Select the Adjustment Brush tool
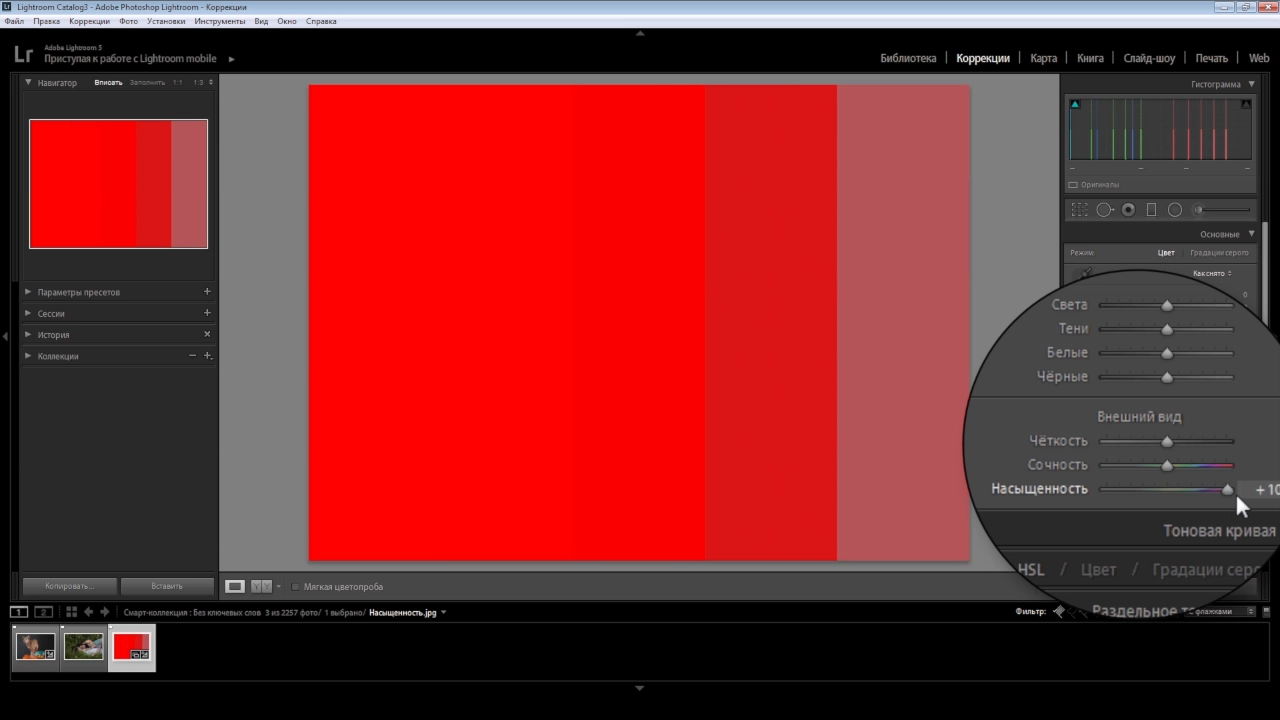 (x=1222, y=210)
